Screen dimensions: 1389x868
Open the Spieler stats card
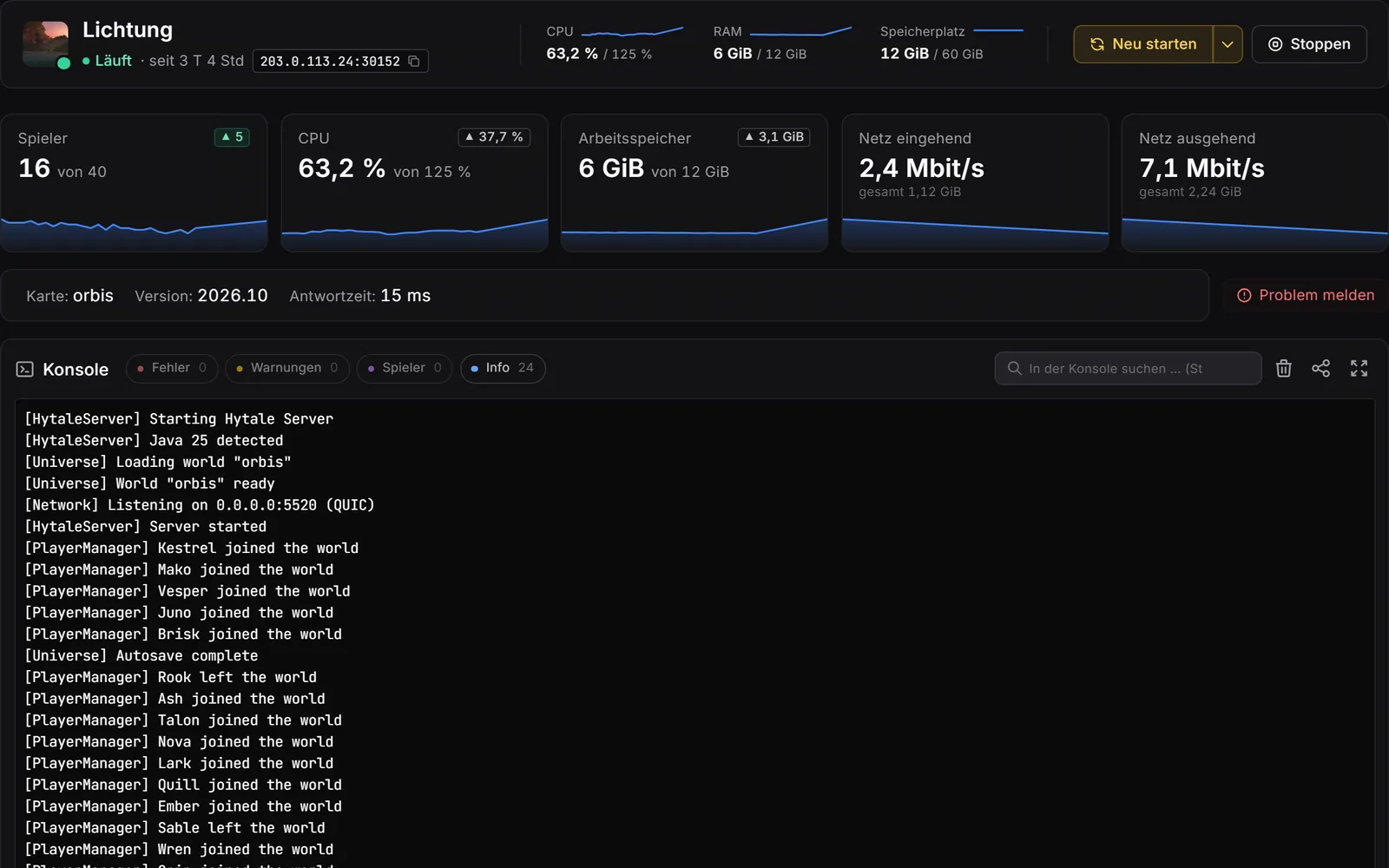(134, 183)
